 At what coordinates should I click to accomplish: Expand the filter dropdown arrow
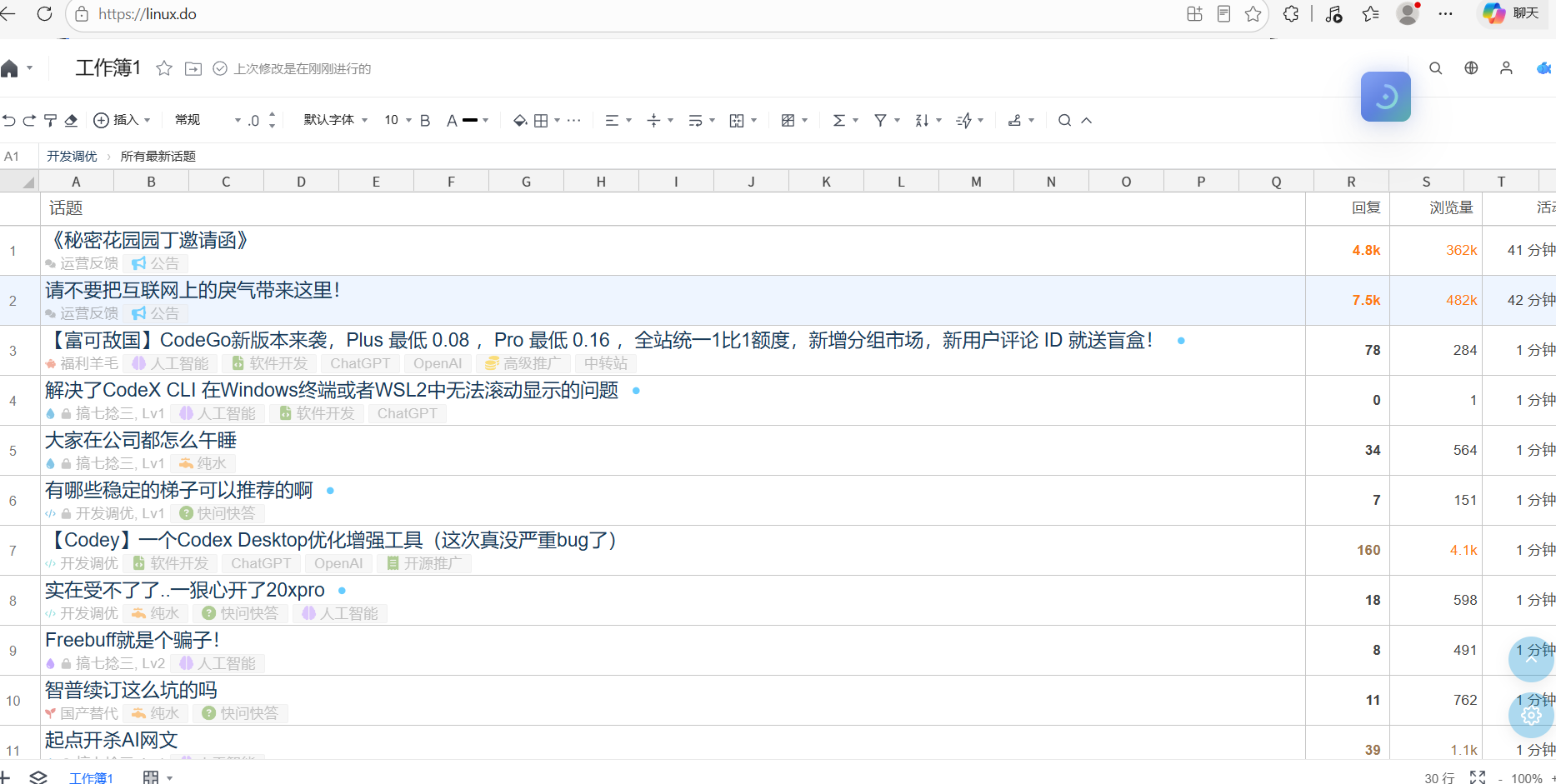coord(897,121)
